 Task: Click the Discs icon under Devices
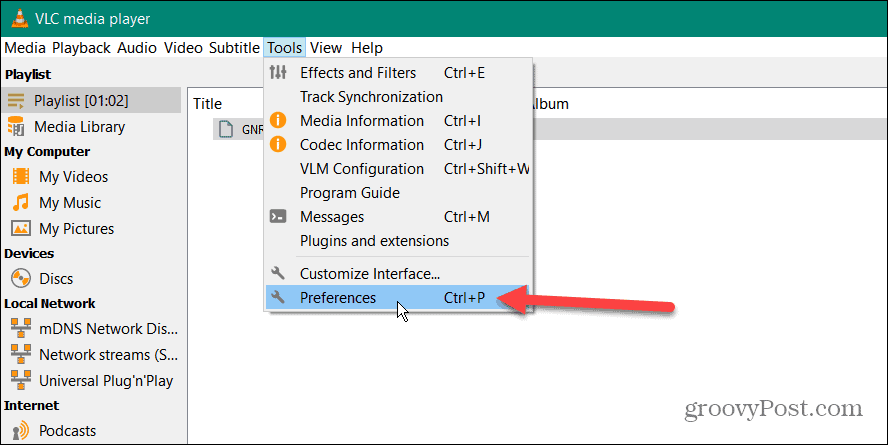click(x=21, y=279)
